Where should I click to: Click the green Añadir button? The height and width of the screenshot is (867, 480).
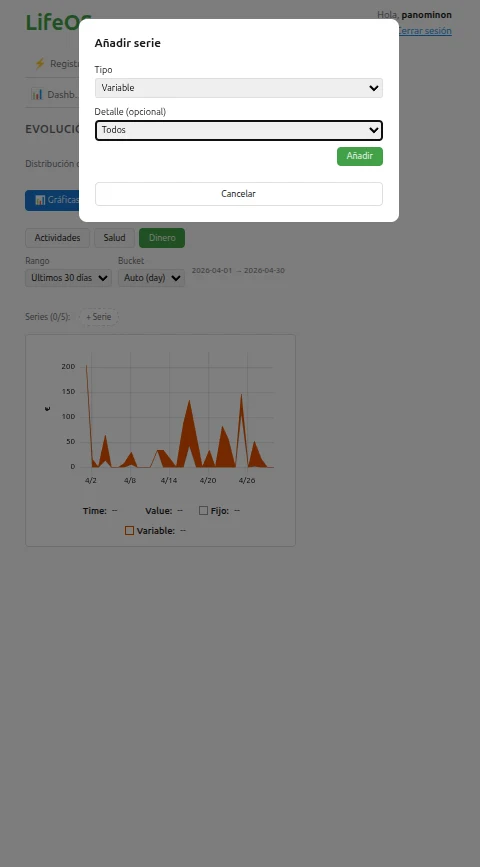360,156
